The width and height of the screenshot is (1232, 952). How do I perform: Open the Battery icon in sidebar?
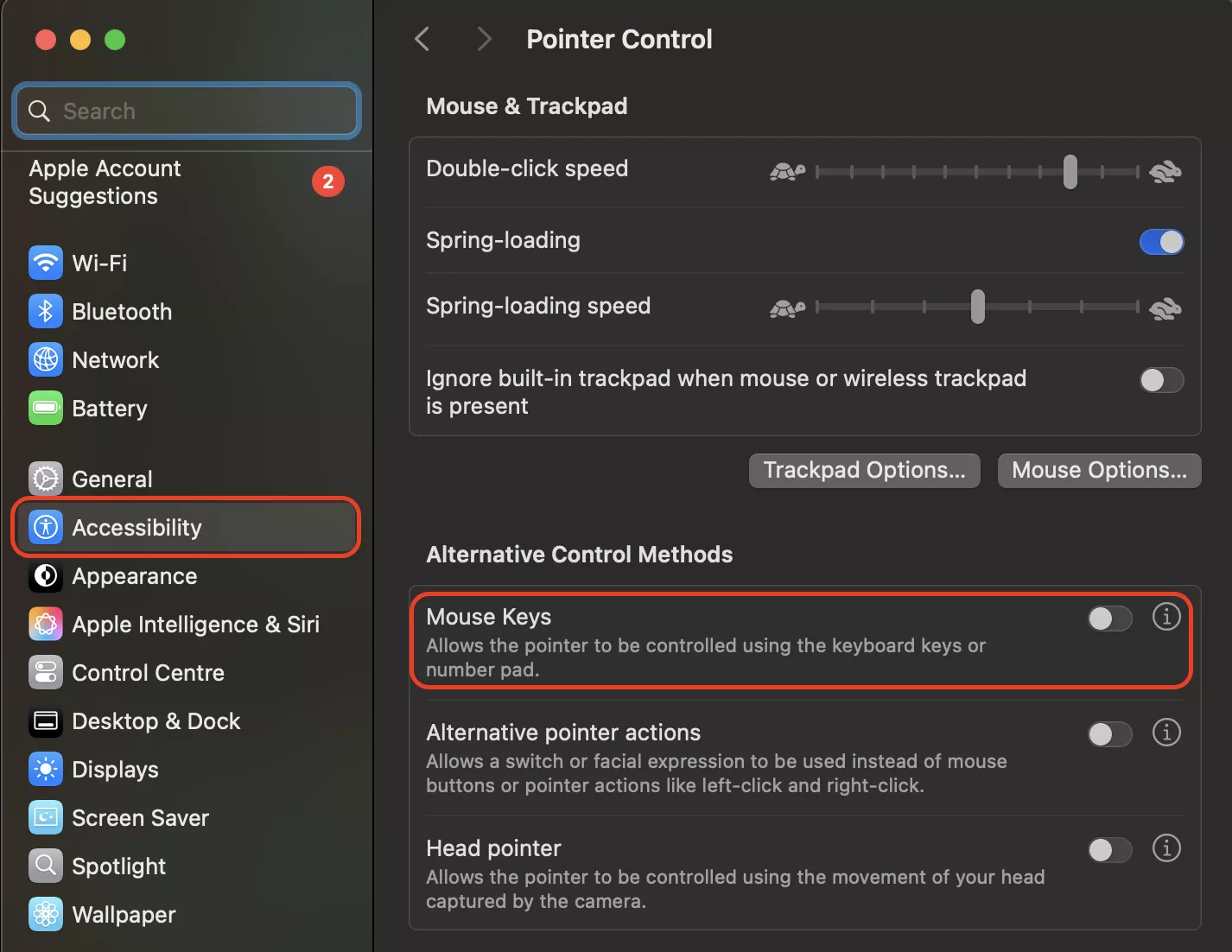point(46,409)
